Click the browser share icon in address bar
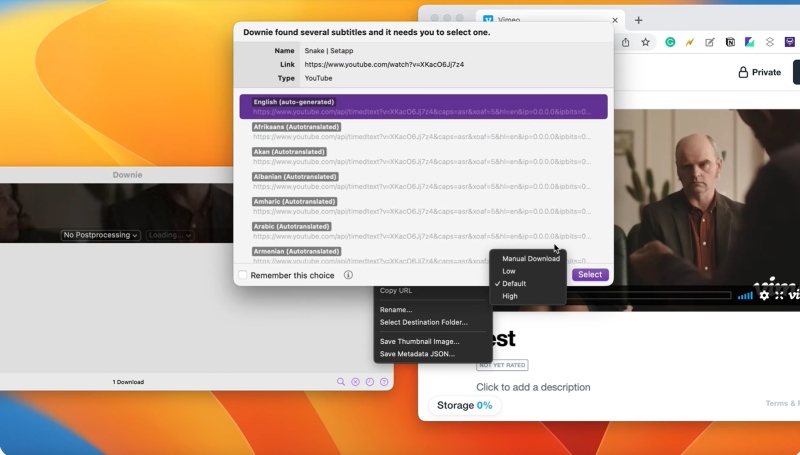The image size is (800, 455). (626, 42)
